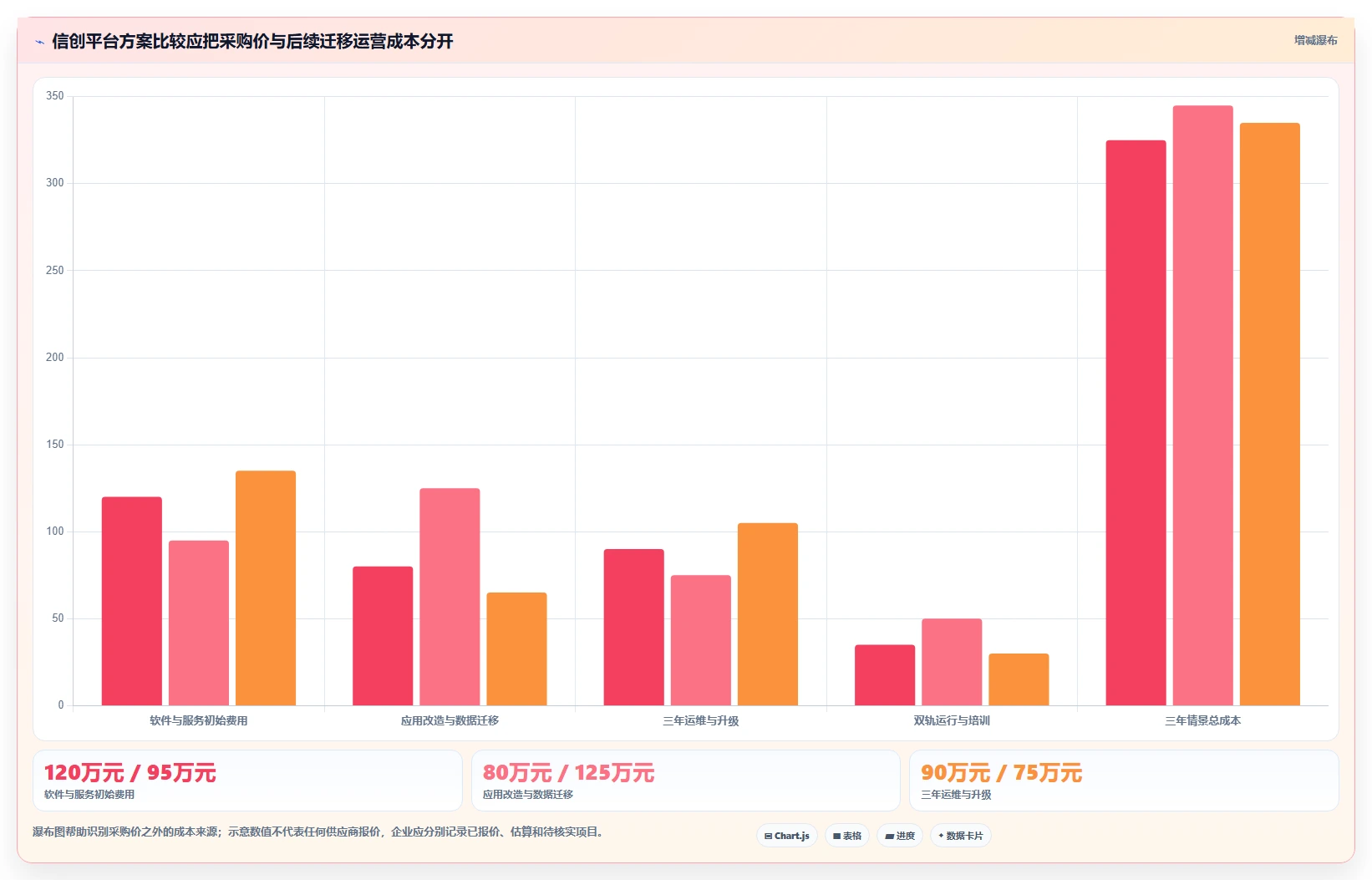This screenshot has width=1372, height=880.
Task: Click the y-axis tick label 350
Action: pos(55,96)
